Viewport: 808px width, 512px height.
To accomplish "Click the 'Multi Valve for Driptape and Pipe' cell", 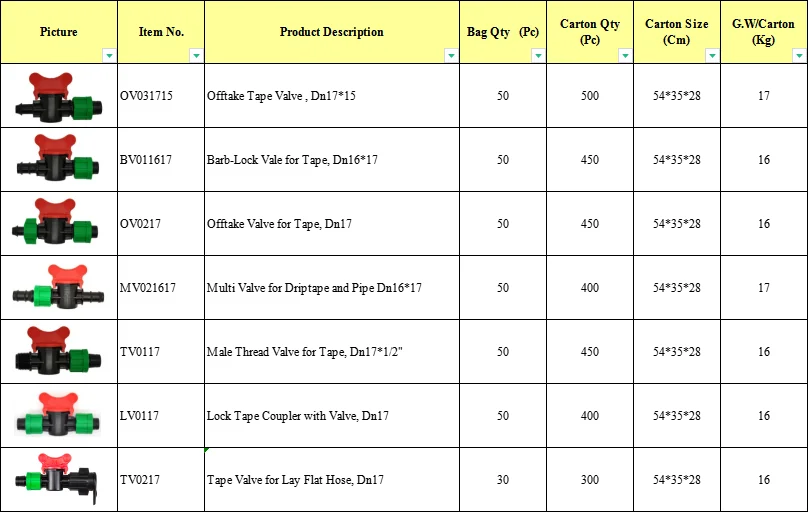I will coord(330,288).
